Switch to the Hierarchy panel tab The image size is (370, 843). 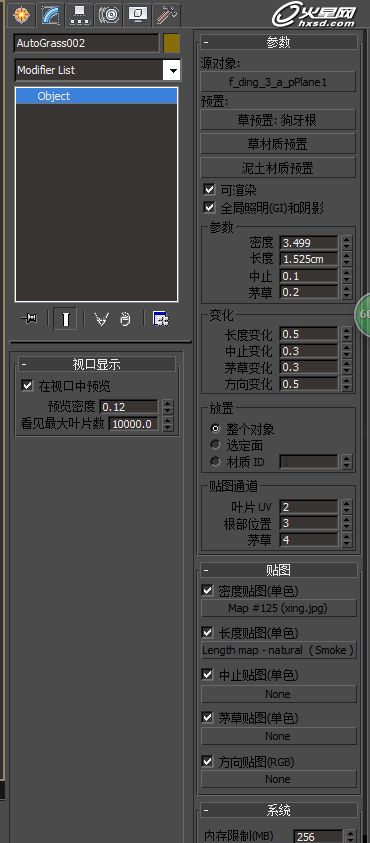point(79,15)
